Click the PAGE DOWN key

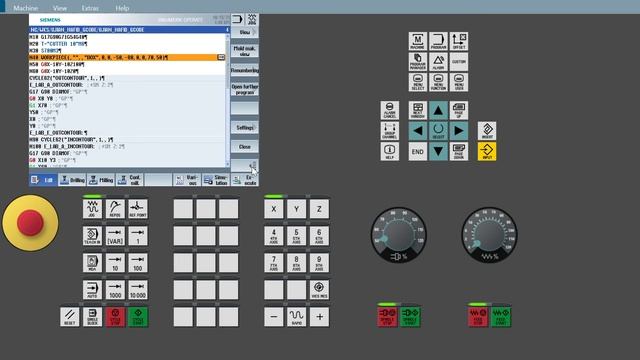tap(459, 151)
